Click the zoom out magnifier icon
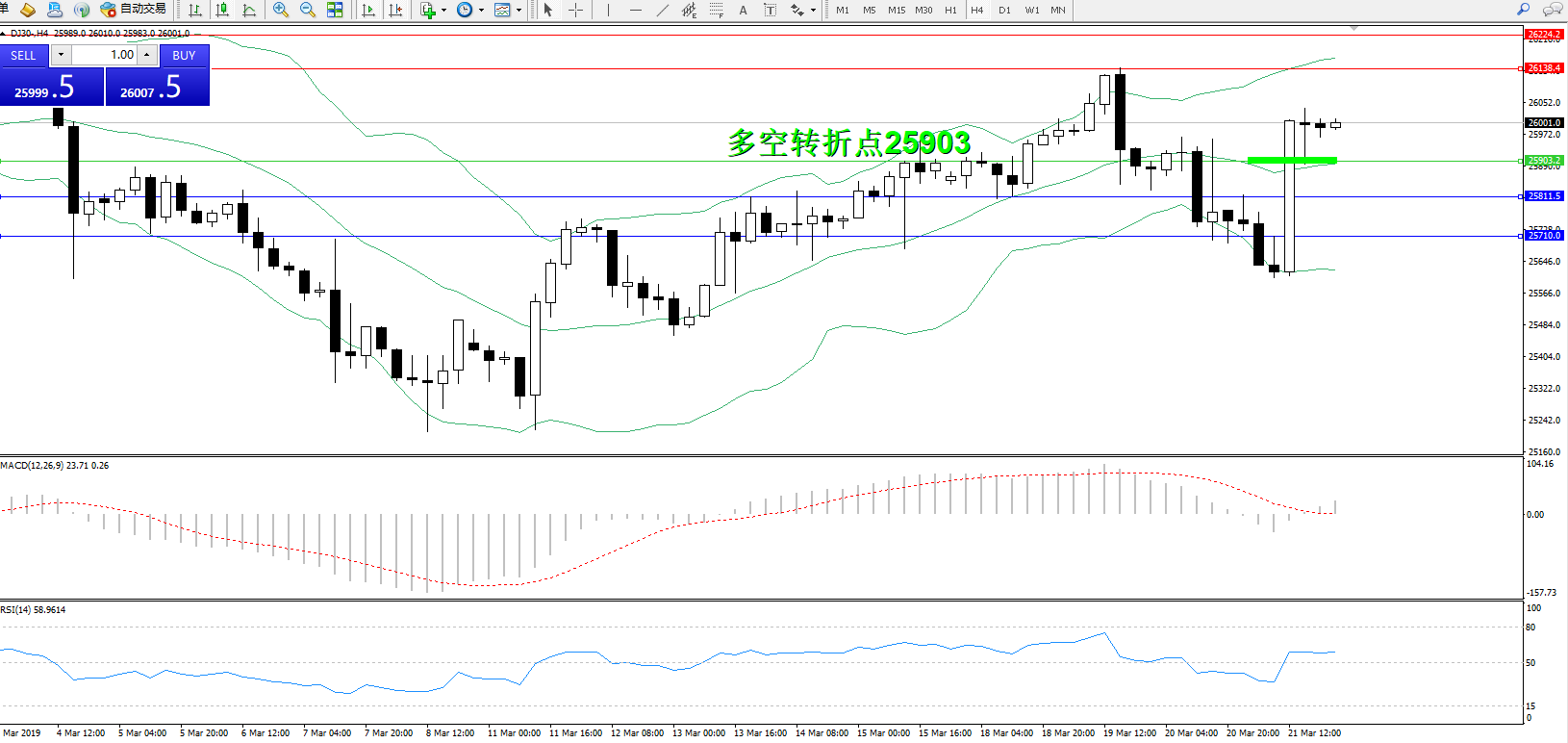Screen dimensions: 1568x743 tap(308, 10)
